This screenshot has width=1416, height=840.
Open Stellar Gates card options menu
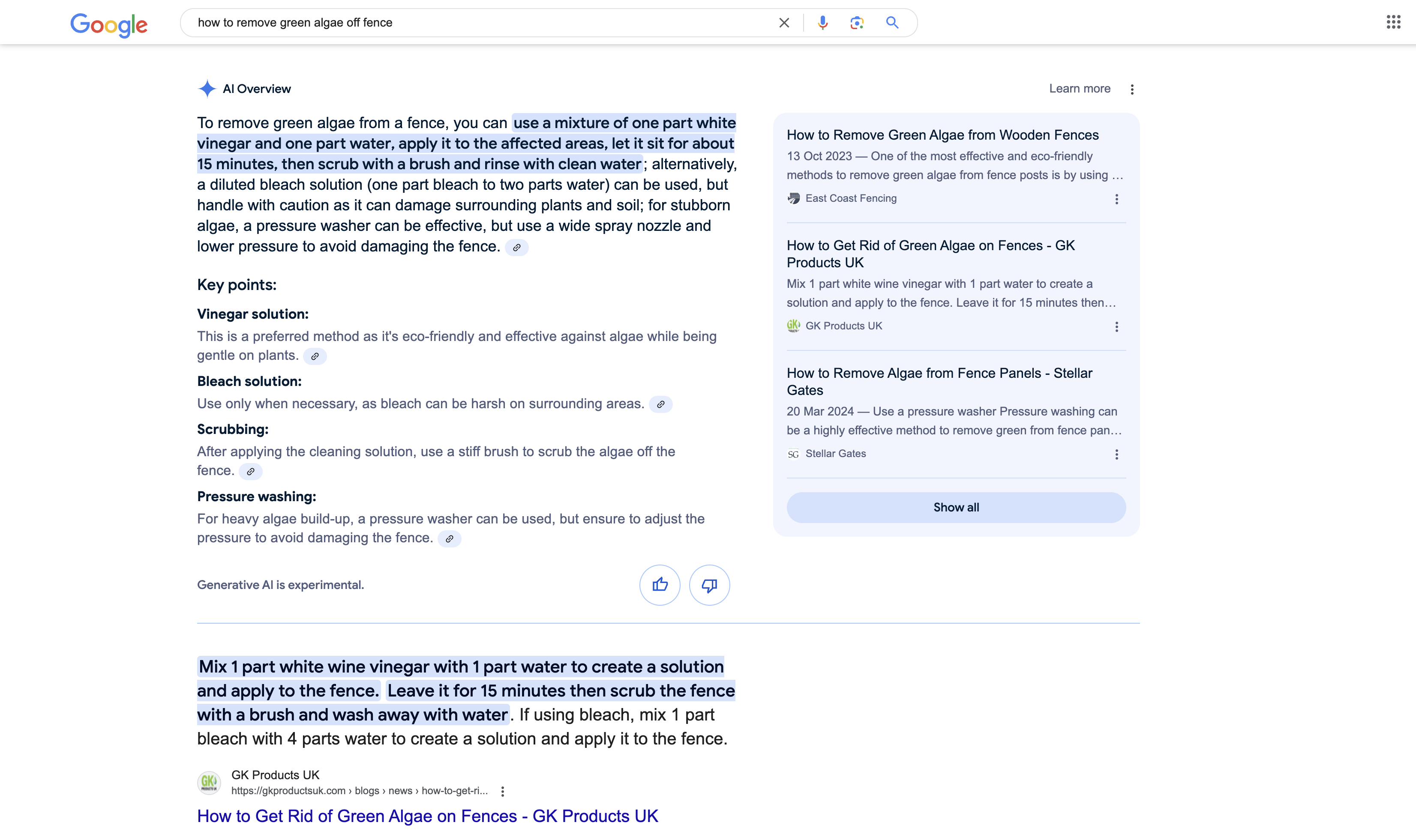[1116, 454]
